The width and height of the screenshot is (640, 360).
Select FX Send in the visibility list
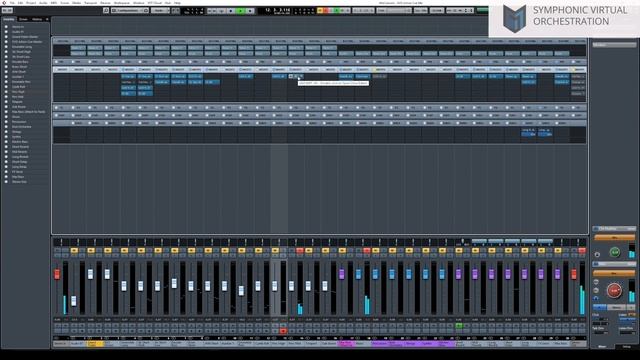tap(18, 172)
